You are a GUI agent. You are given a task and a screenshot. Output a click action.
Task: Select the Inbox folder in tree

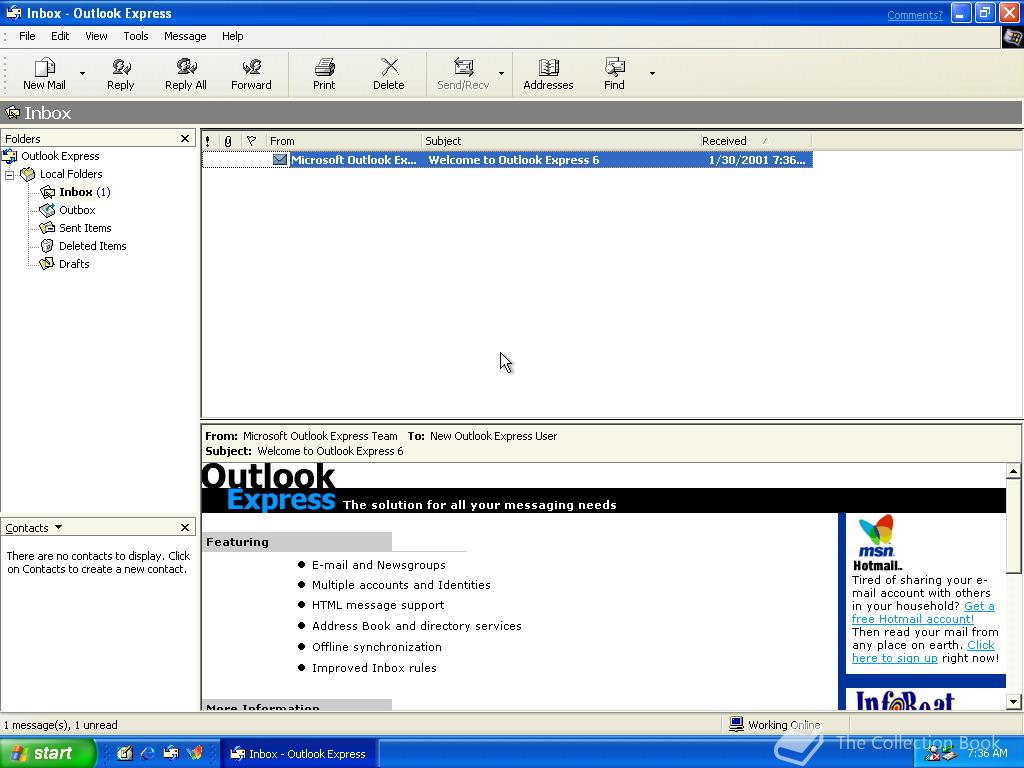pyautogui.click(x=76, y=192)
